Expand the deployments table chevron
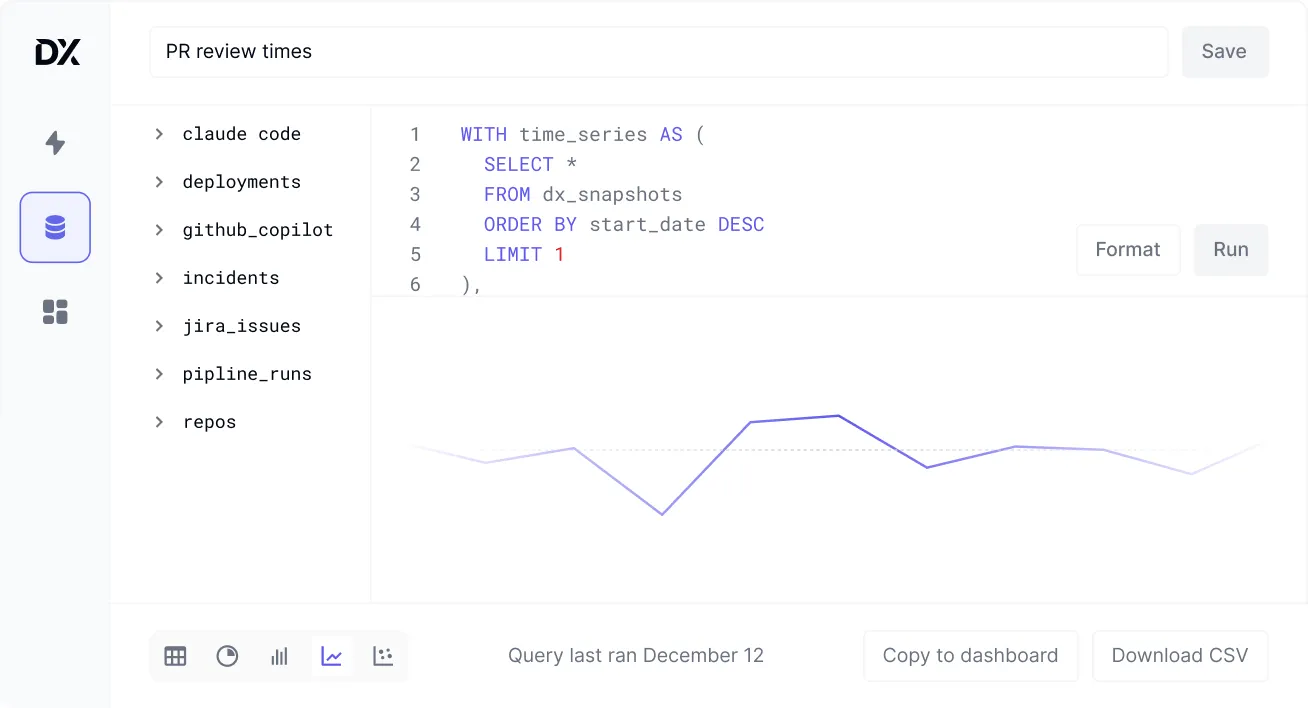 pyautogui.click(x=159, y=181)
